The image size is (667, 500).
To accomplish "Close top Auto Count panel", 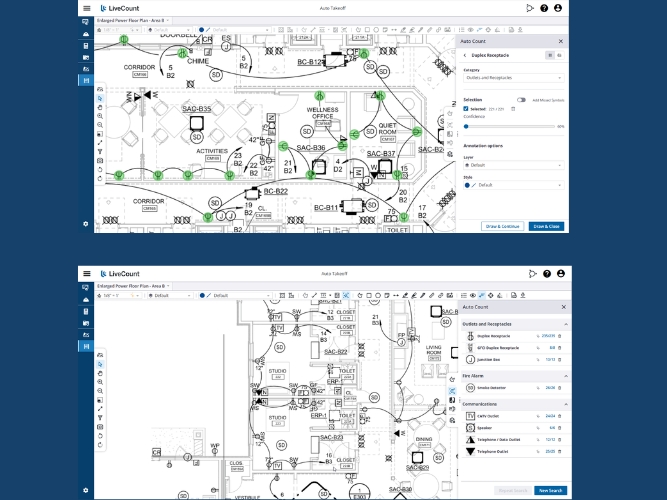I will click(561, 41).
